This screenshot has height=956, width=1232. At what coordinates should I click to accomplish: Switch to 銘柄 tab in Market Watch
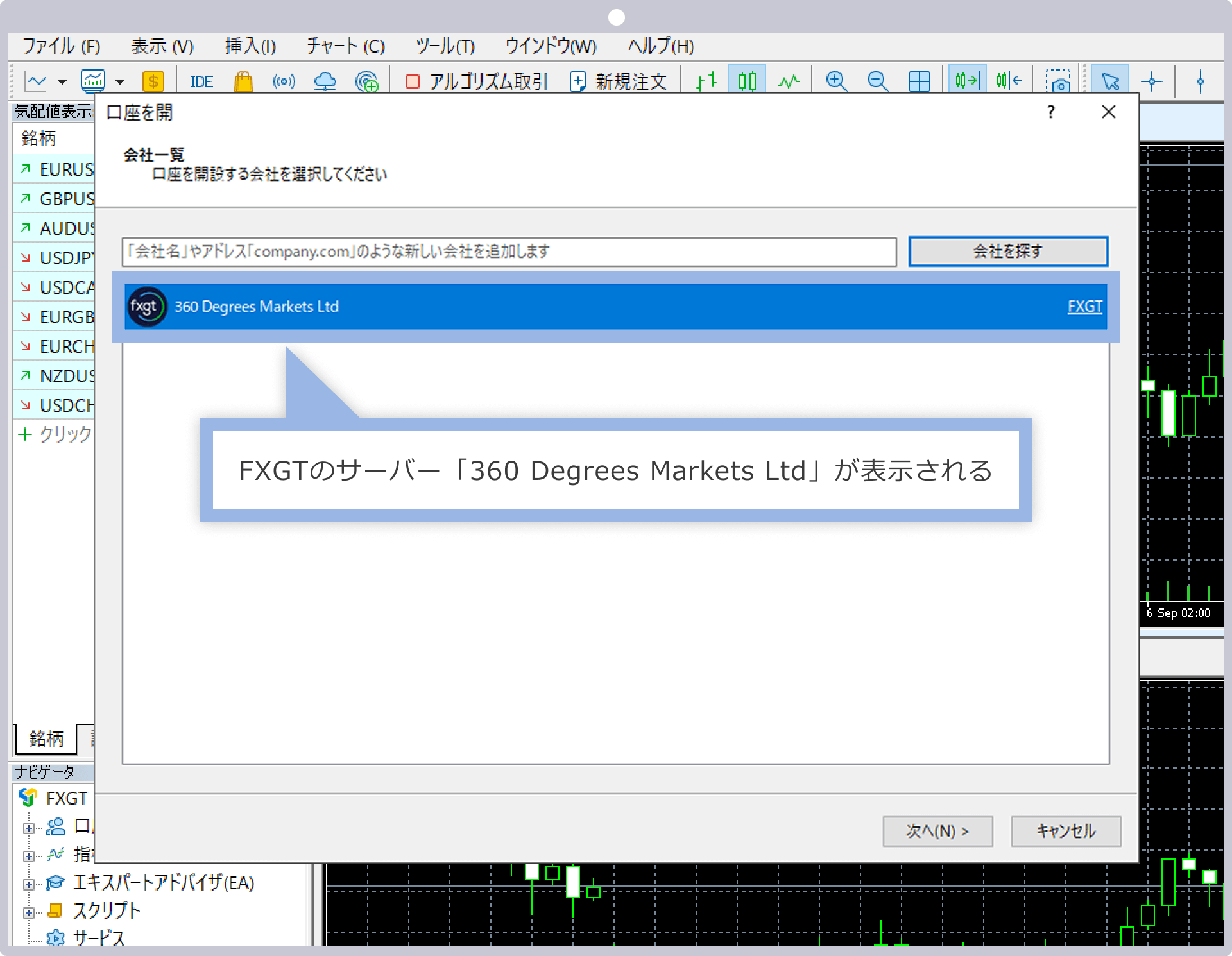tap(45, 739)
